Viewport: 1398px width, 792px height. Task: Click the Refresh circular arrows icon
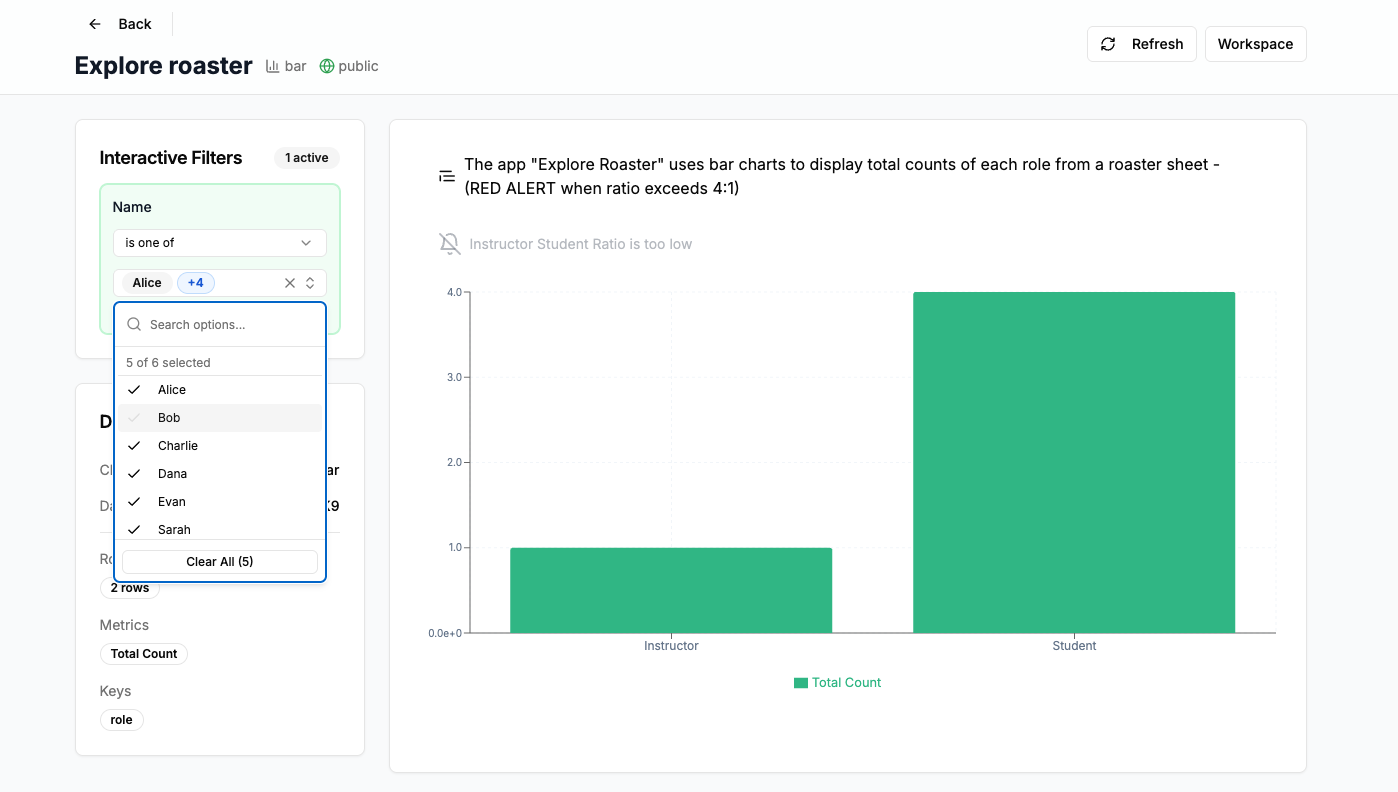coord(1108,44)
